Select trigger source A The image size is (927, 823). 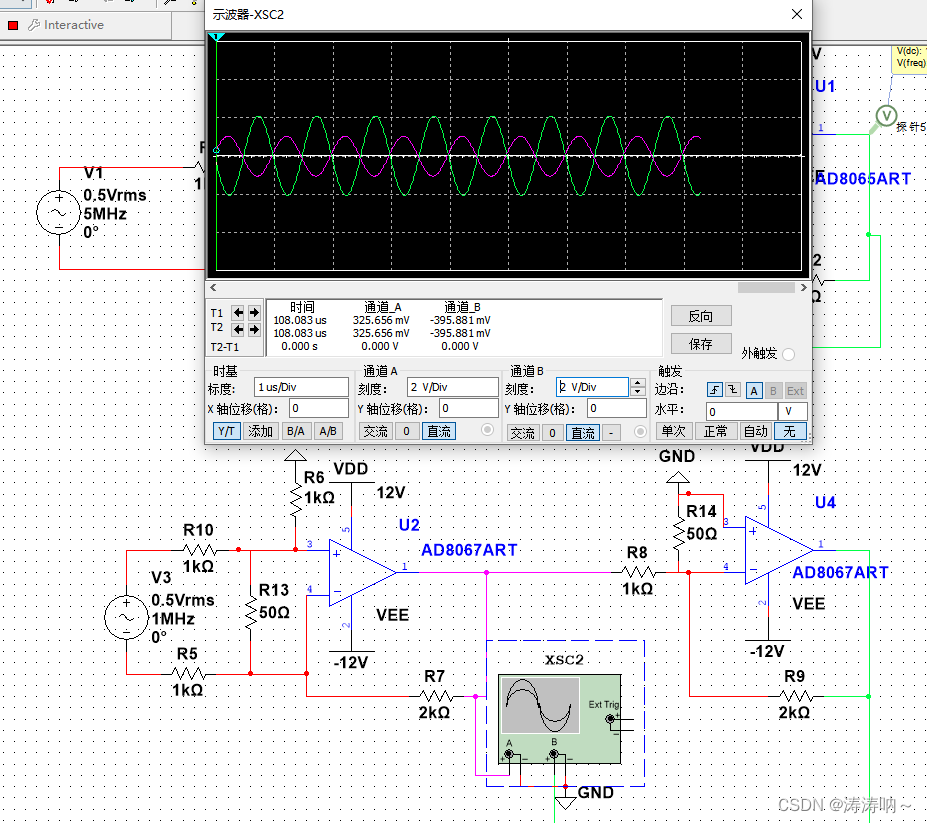tap(753, 391)
